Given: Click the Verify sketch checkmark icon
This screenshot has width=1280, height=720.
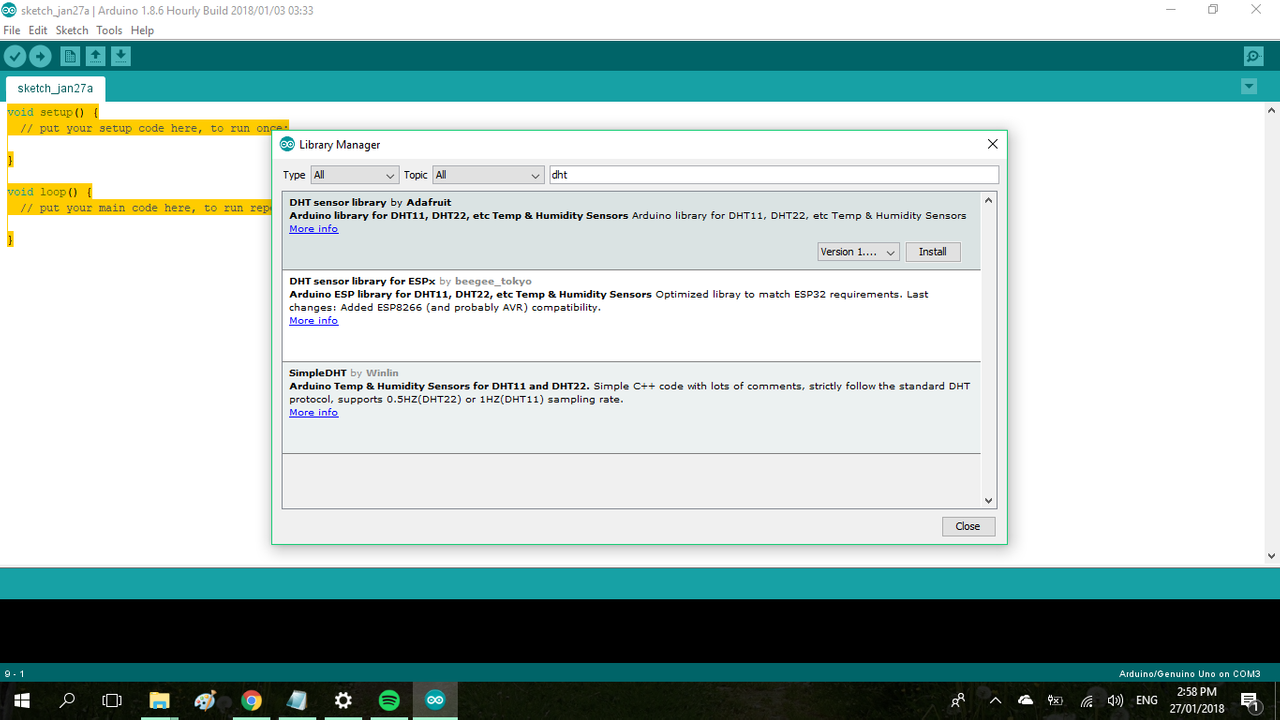Looking at the screenshot, I should click(15, 57).
